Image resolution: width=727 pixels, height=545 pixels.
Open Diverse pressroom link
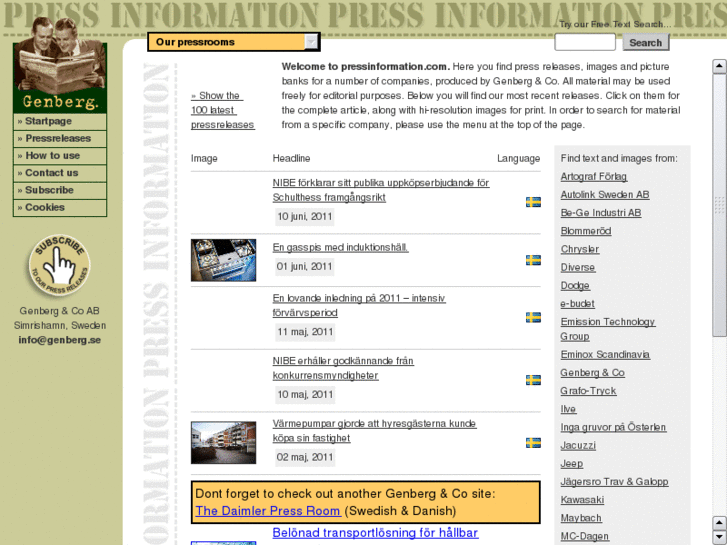coord(578,267)
